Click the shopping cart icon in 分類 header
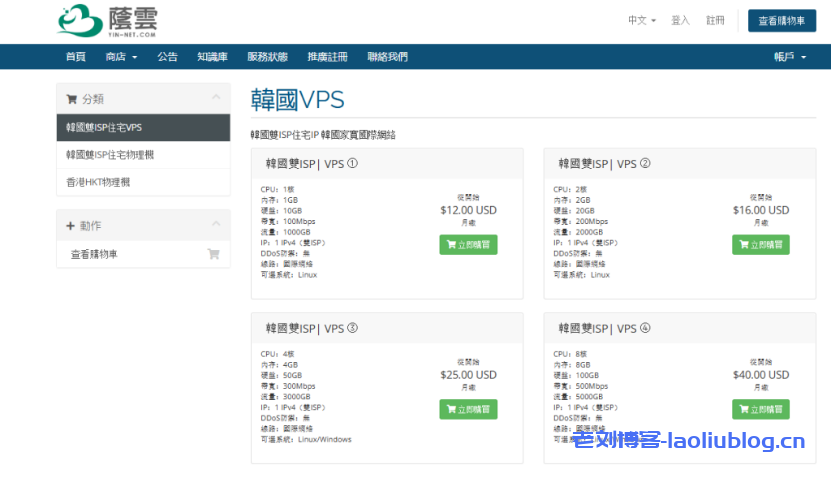Screen dimensions: 831x478 pyautogui.click(x=71, y=98)
